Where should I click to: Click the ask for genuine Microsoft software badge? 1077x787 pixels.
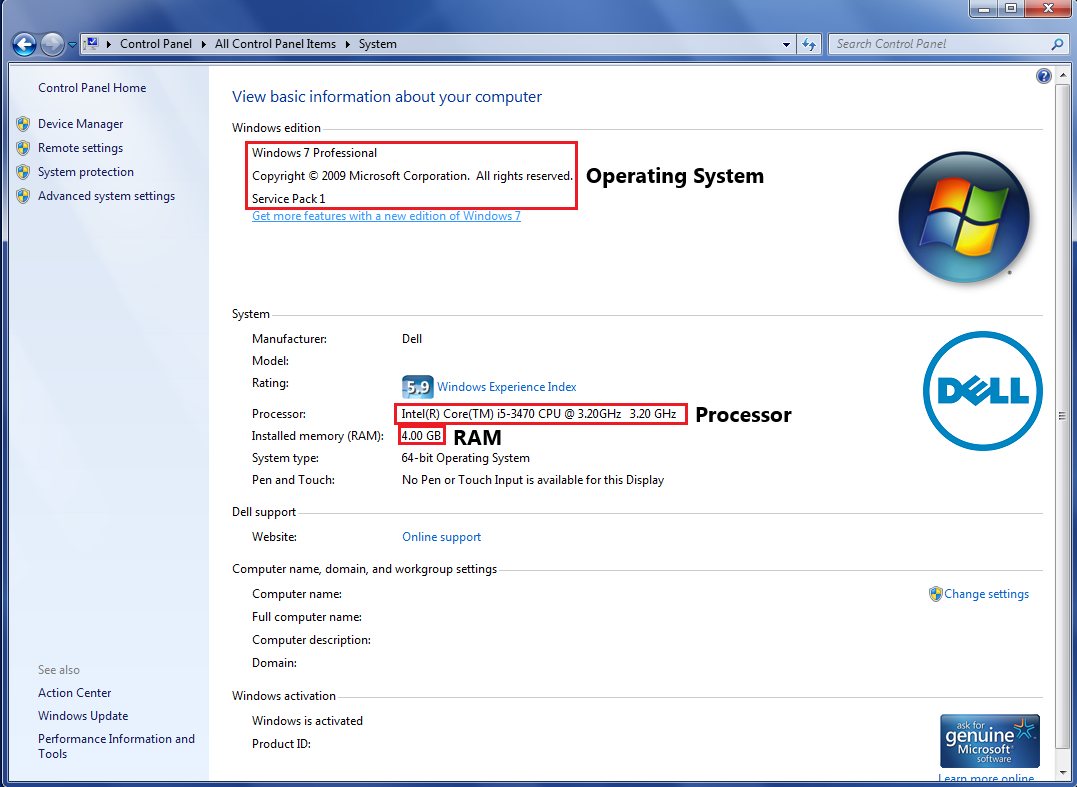990,741
